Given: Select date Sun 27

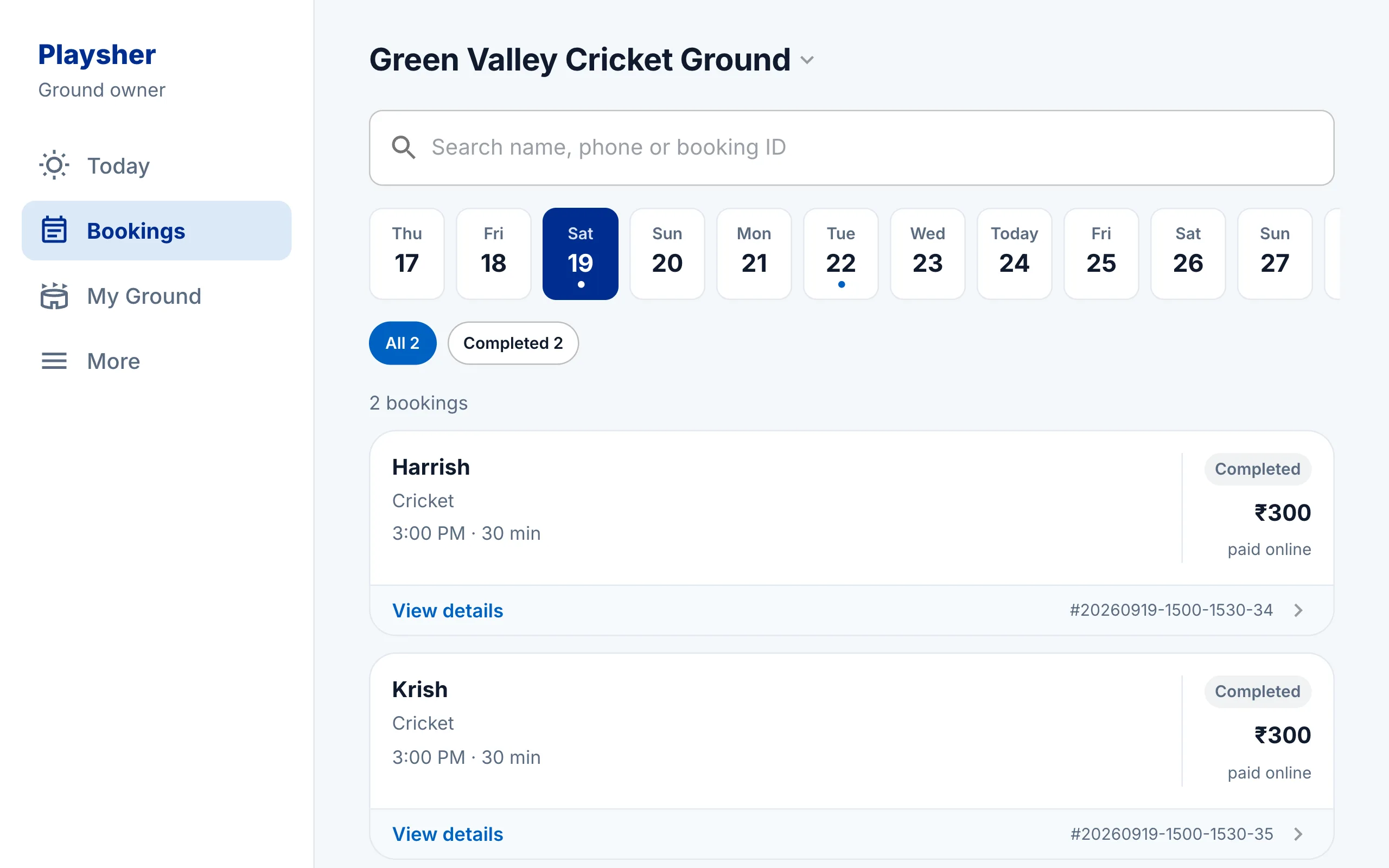Looking at the screenshot, I should [x=1275, y=253].
